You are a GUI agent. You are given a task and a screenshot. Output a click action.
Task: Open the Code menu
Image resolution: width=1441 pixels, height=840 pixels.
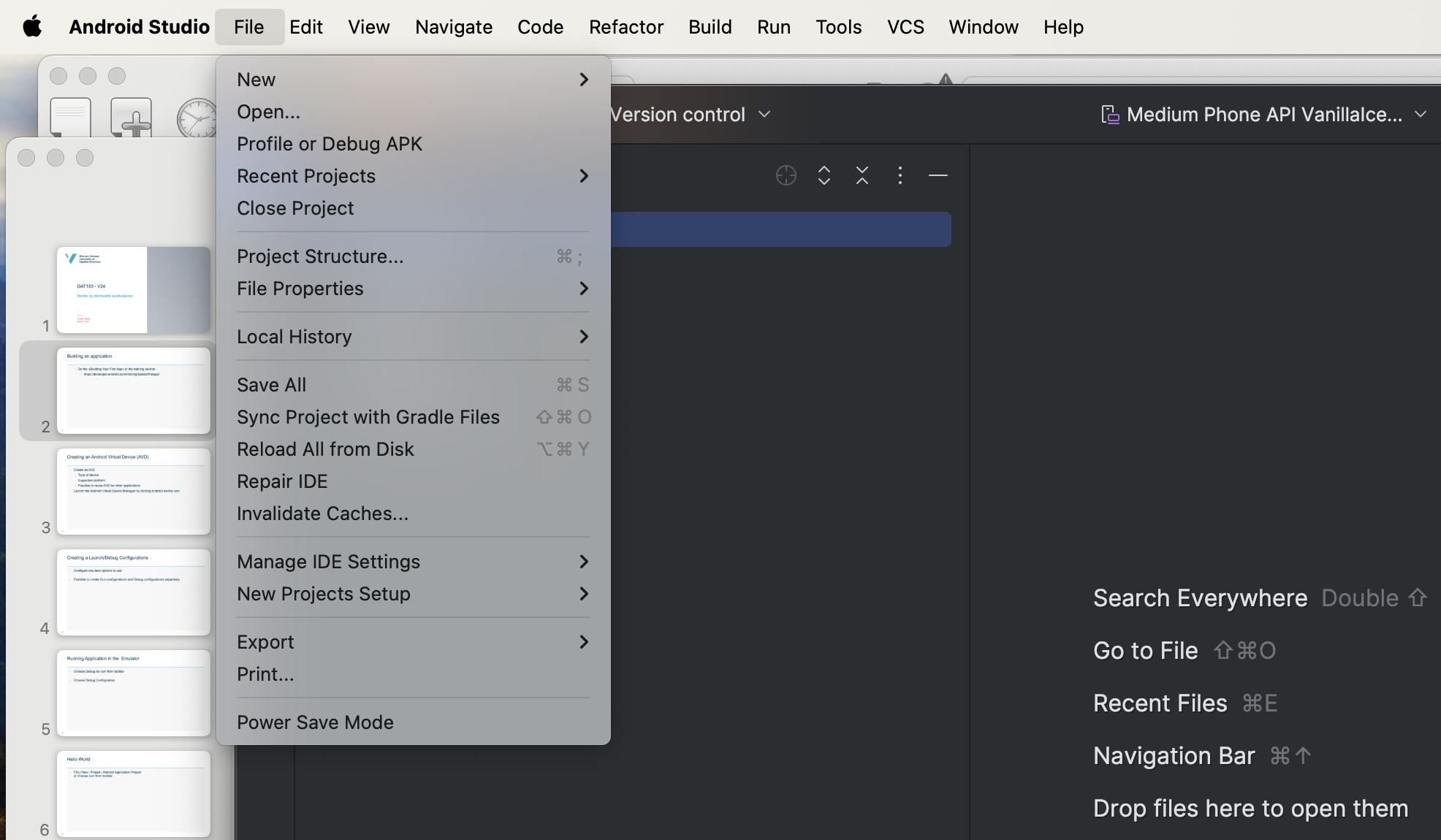541,27
